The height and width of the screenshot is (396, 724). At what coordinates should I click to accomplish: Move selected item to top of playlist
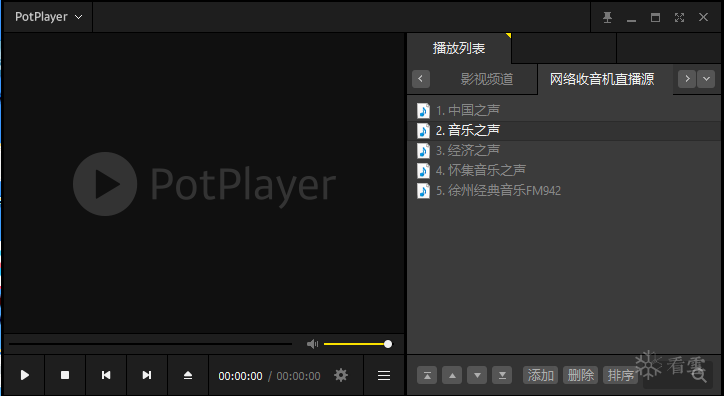click(x=427, y=375)
